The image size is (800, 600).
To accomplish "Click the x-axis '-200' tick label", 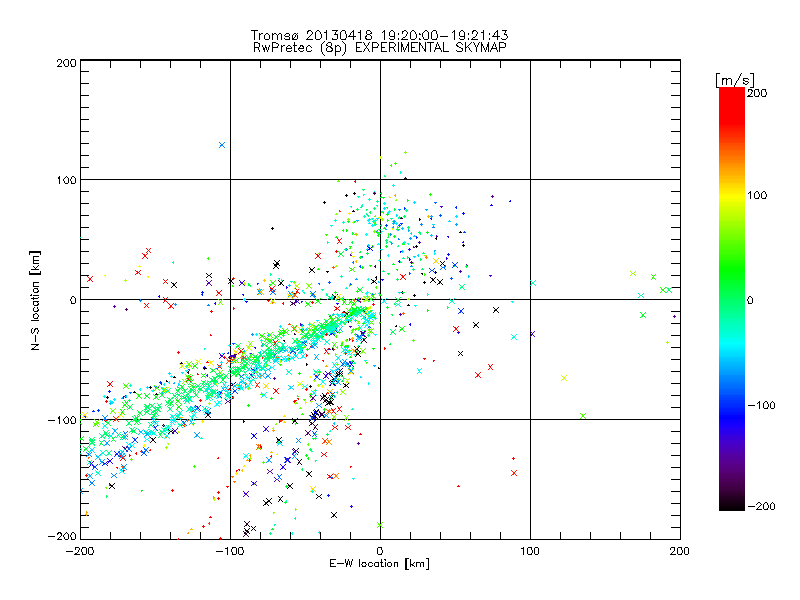I will pyautogui.click(x=80, y=551).
